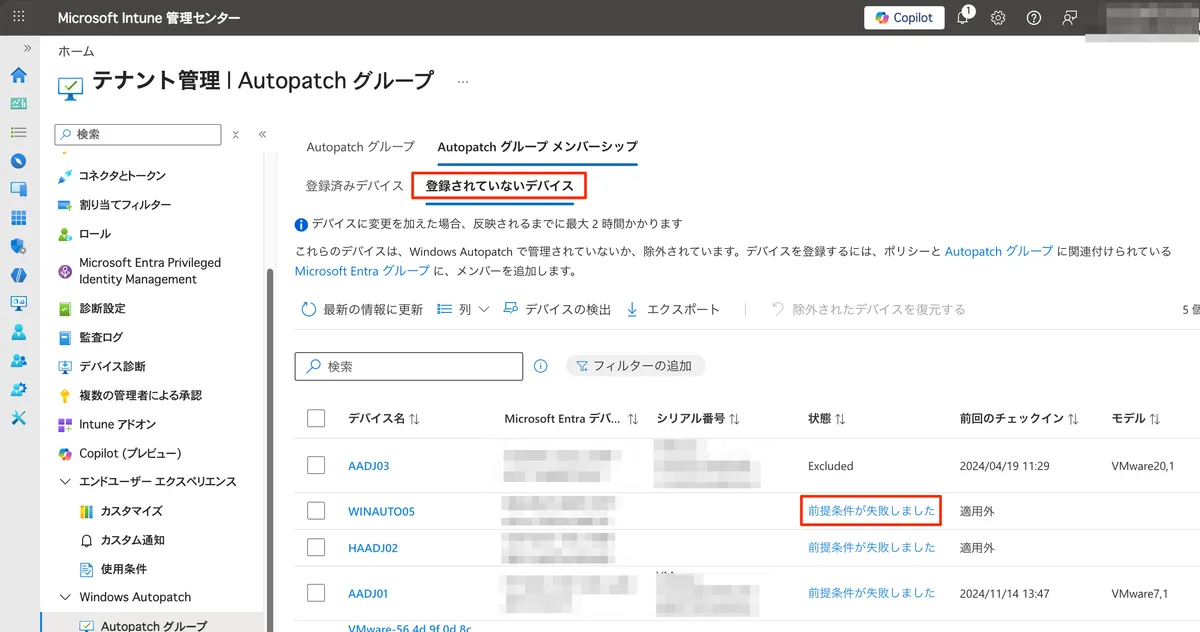Expand the left rail with top chevrons

coord(27,48)
